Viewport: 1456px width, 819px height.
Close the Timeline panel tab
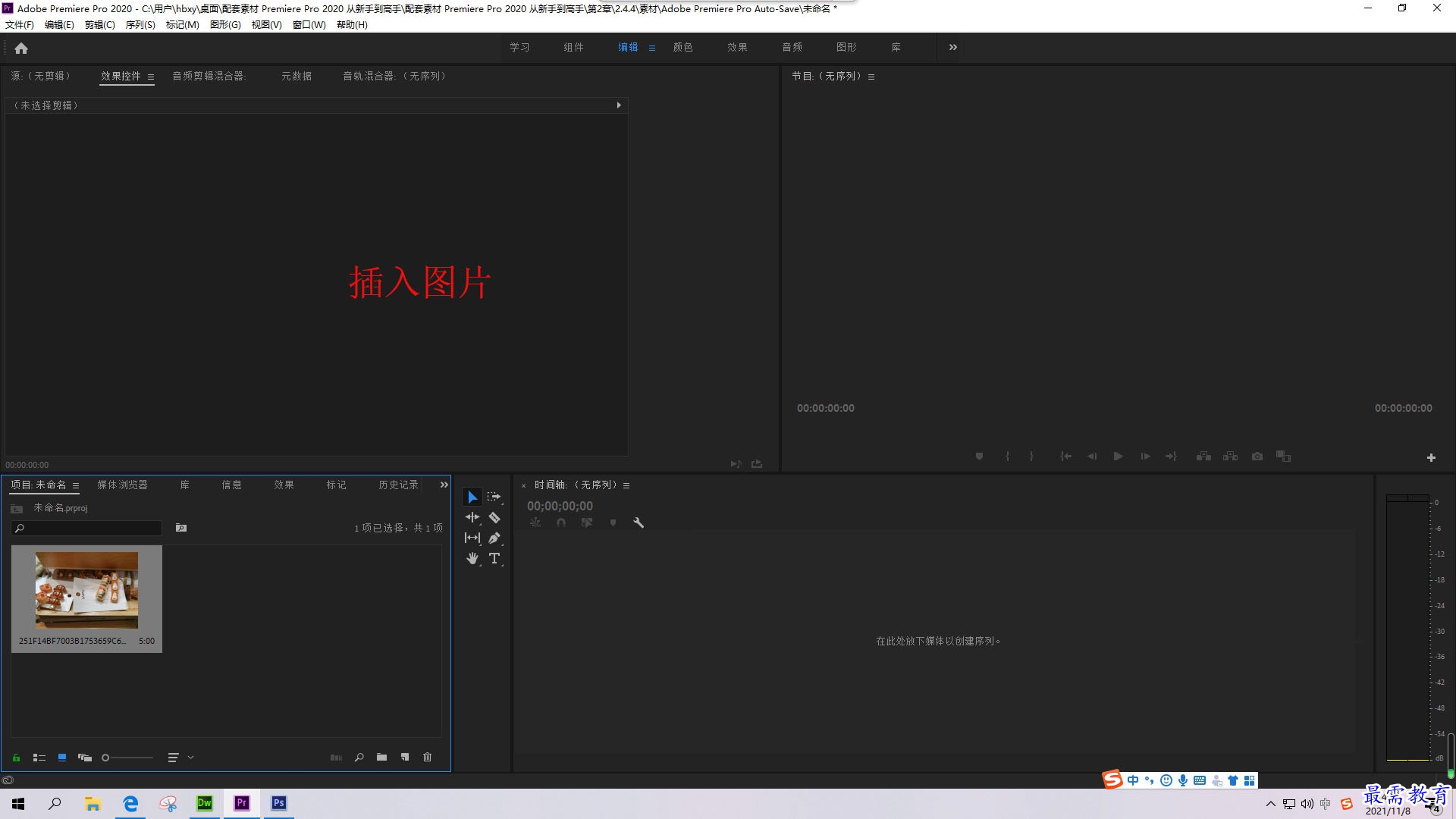[523, 485]
